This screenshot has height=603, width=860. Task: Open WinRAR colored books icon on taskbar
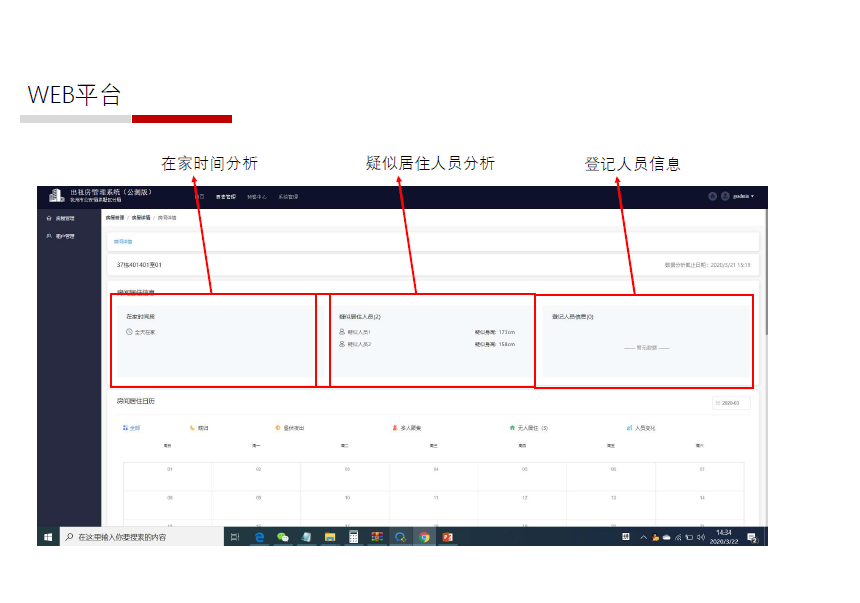pos(377,537)
